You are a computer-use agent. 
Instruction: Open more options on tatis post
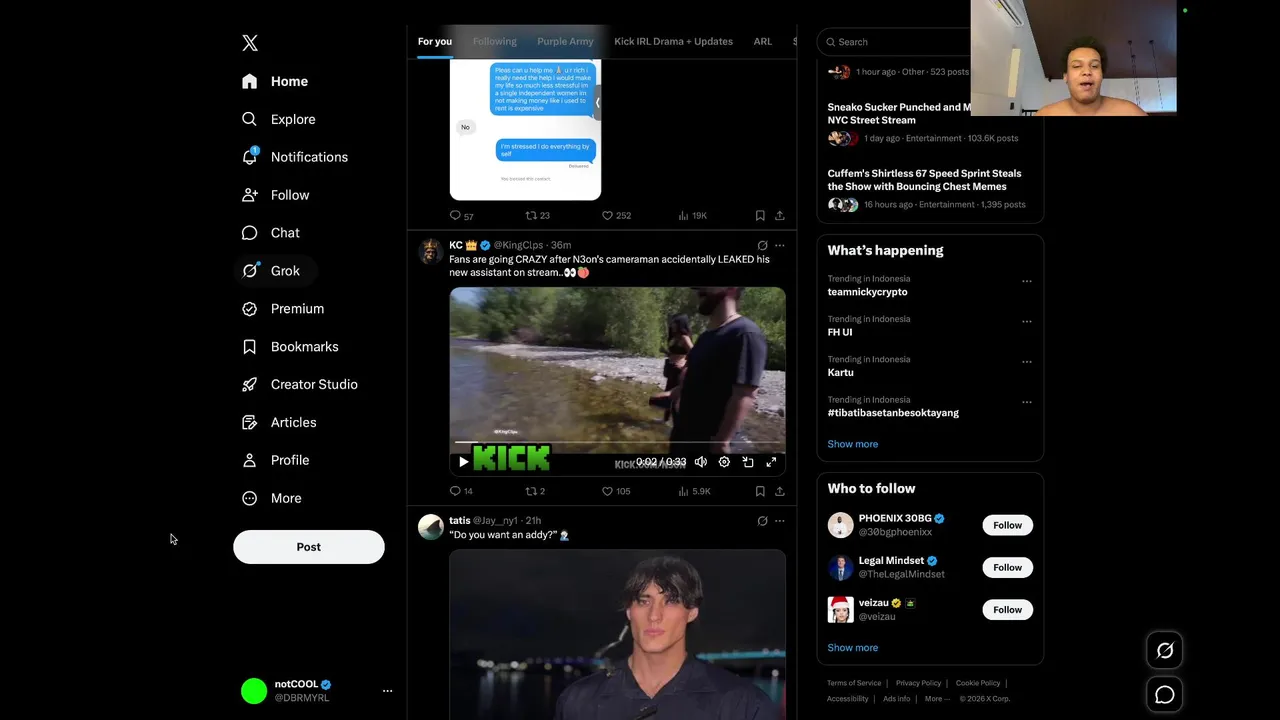click(x=780, y=521)
